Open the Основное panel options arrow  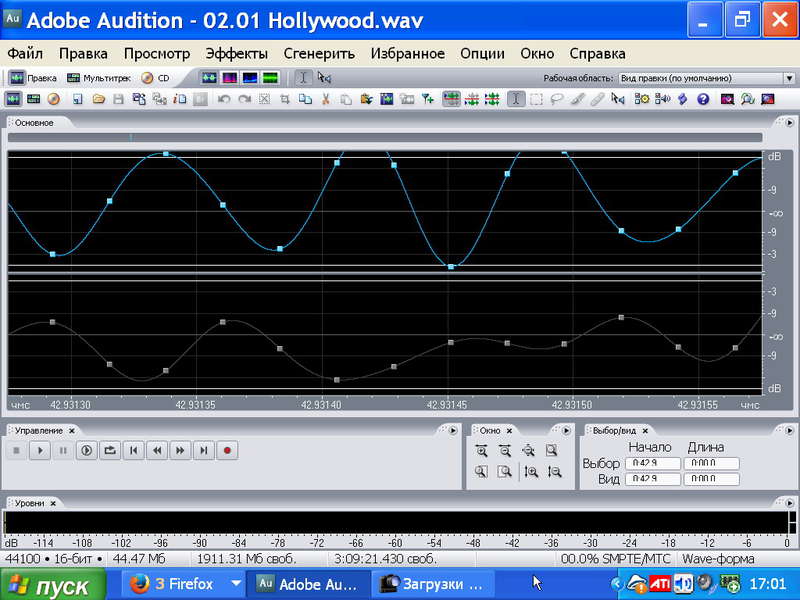pyautogui.click(x=789, y=123)
